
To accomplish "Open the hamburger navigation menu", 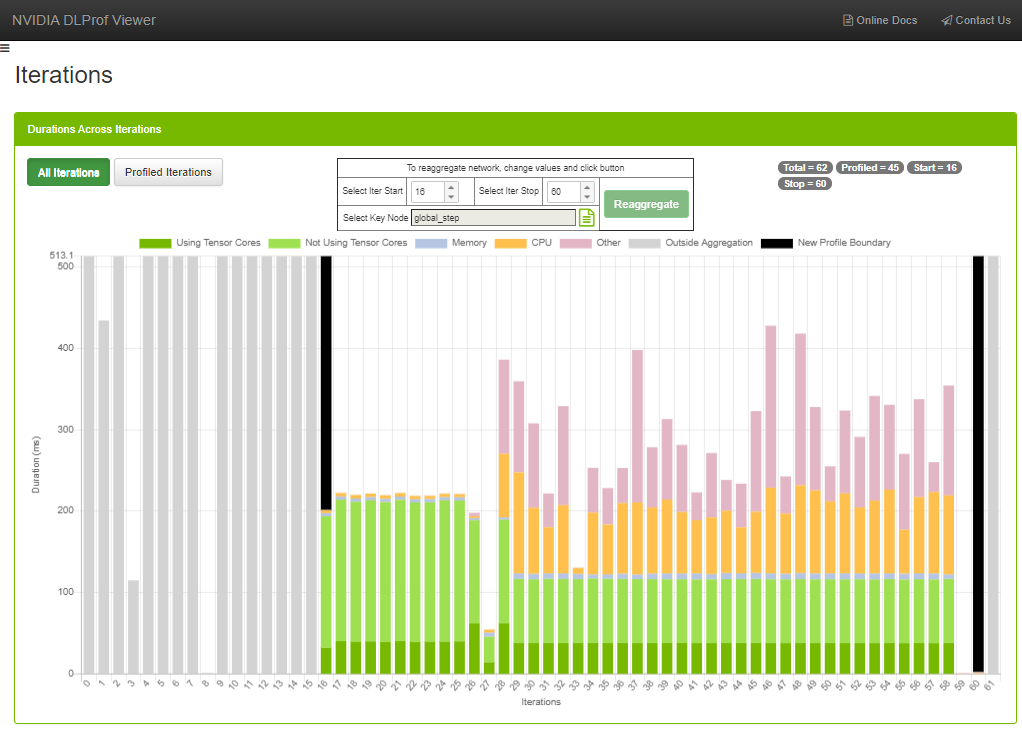I will click(5, 47).
